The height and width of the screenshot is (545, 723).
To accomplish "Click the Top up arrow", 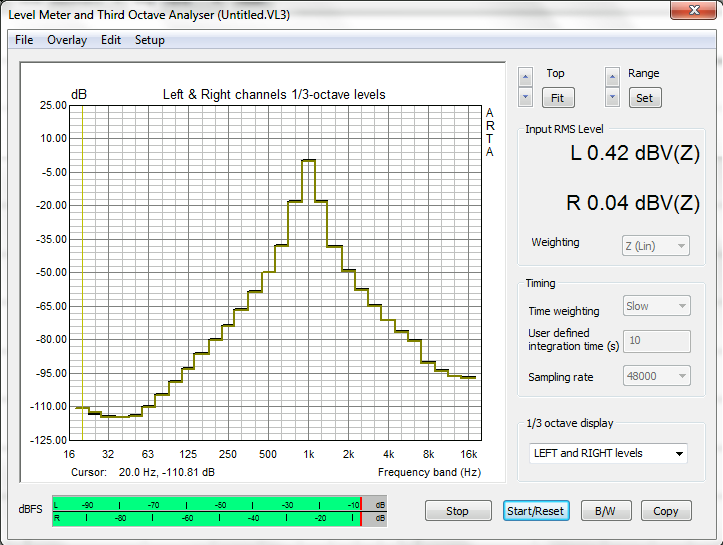I will click(x=525, y=77).
